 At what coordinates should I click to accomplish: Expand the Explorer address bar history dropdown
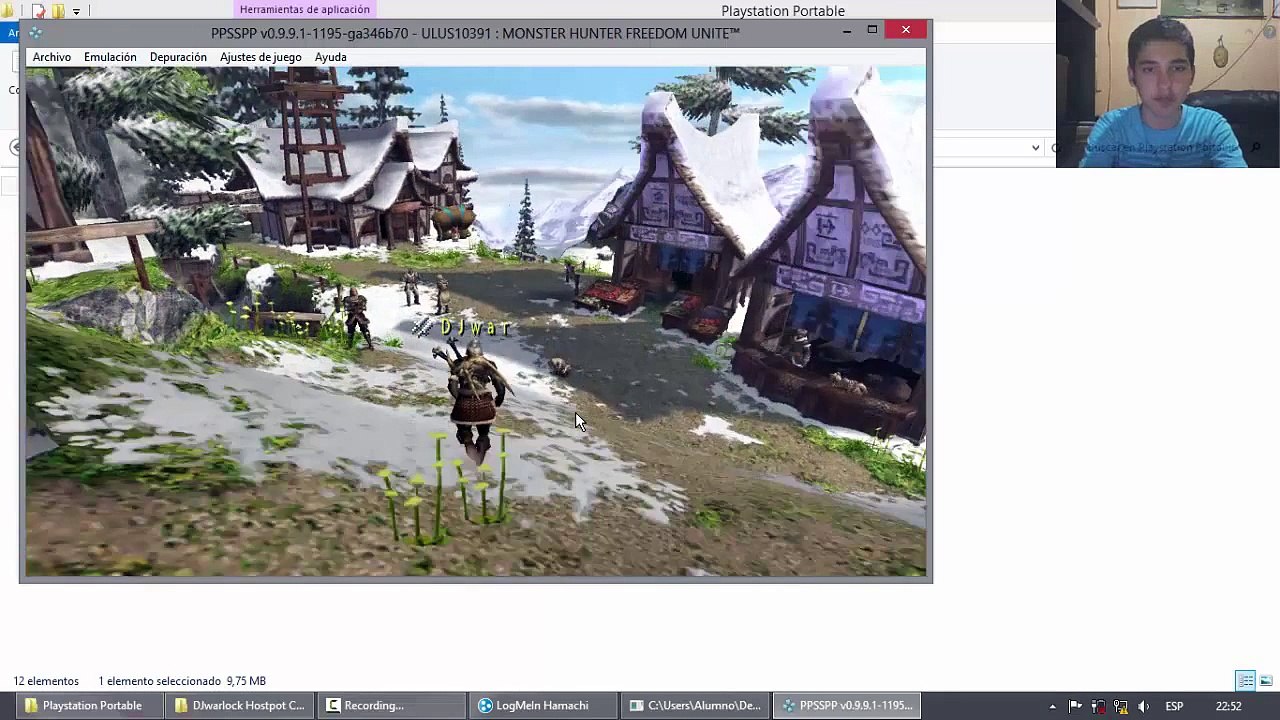(x=1035, y=148)
